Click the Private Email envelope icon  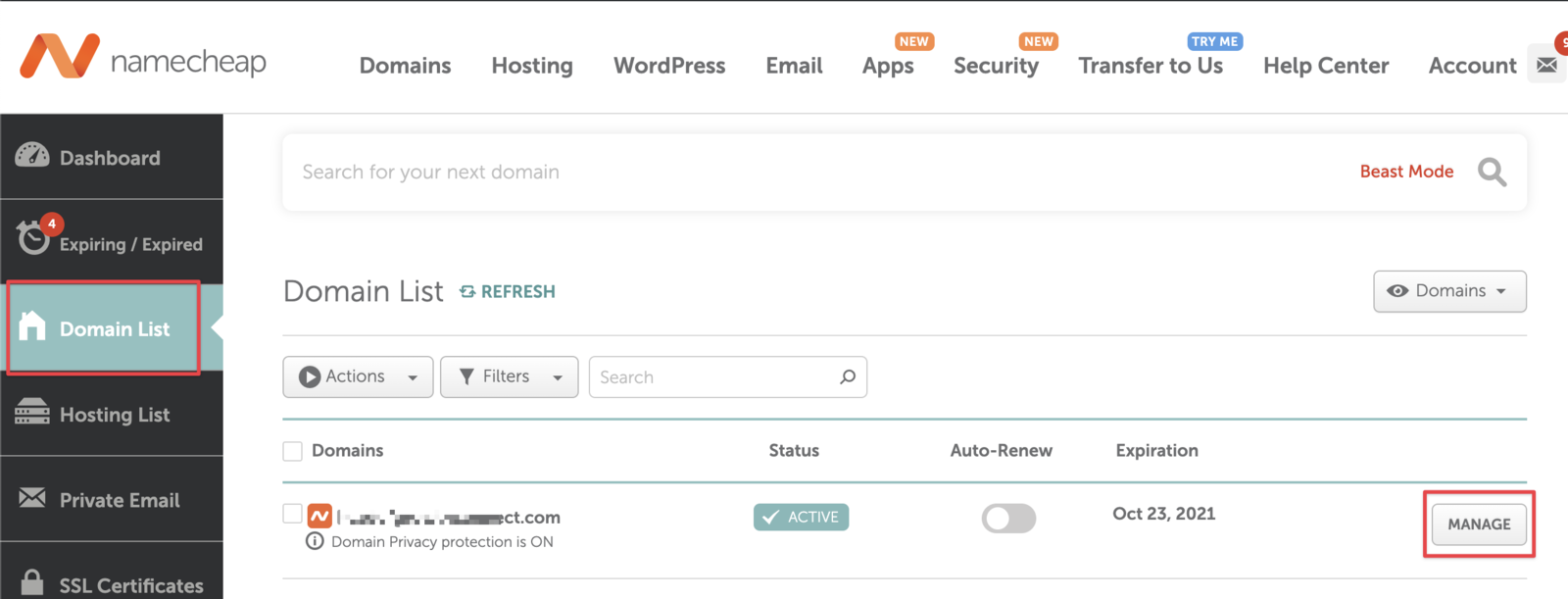[32, 498]
